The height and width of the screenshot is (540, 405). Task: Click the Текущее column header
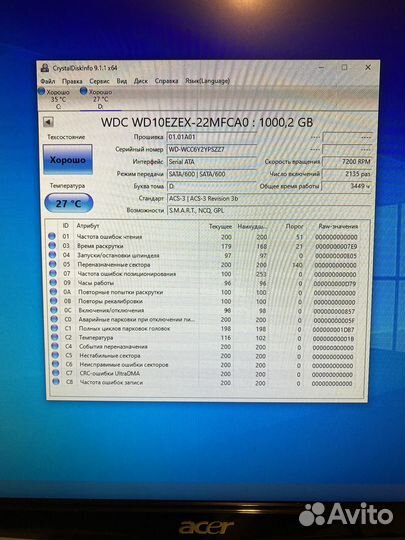[x=220, y=227]
